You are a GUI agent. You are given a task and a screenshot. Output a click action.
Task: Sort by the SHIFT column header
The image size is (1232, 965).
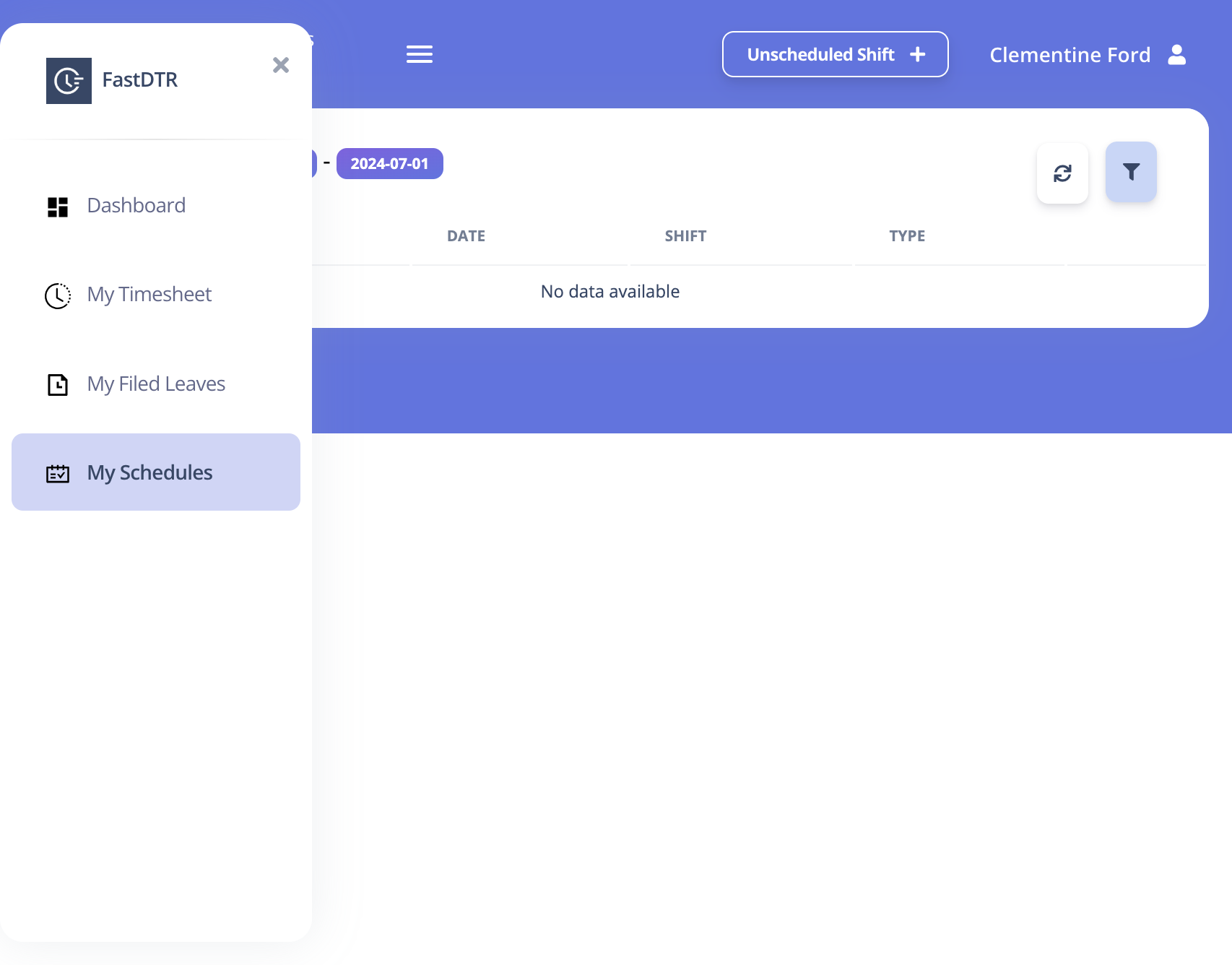tap(685, 236)
